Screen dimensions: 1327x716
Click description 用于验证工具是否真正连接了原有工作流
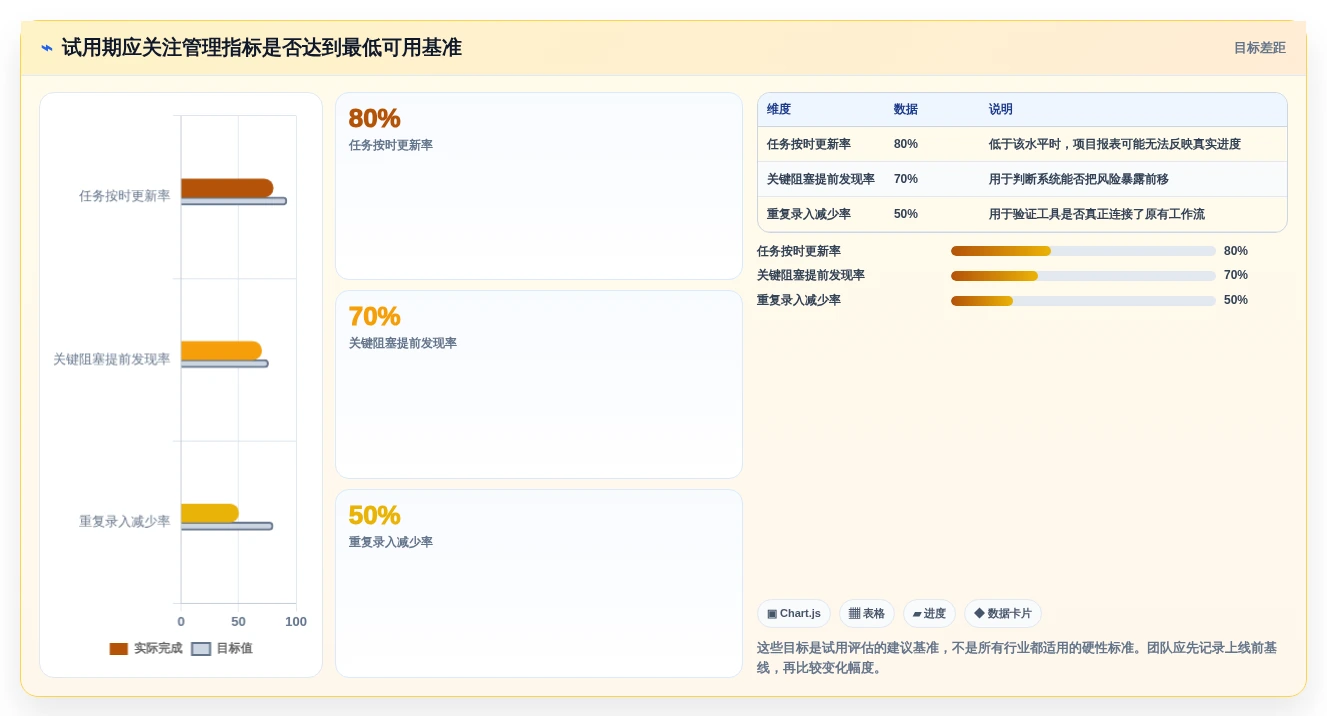pyautogui.click(x=1097, y=214)
